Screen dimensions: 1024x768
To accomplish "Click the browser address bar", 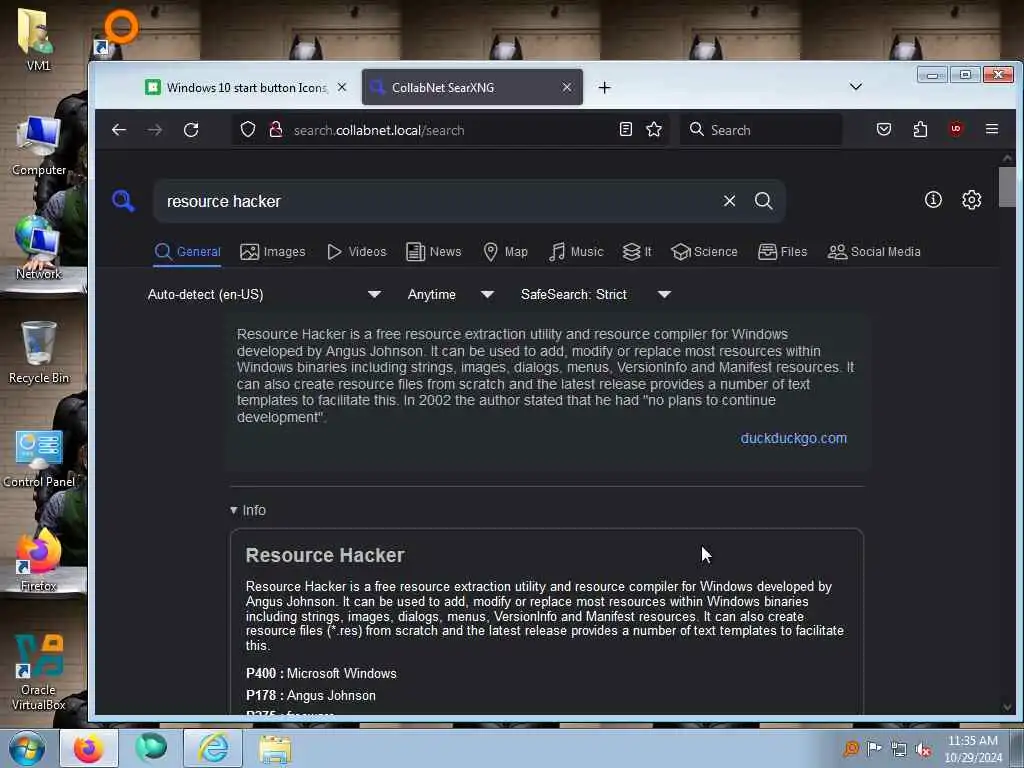I will [451, 129].
